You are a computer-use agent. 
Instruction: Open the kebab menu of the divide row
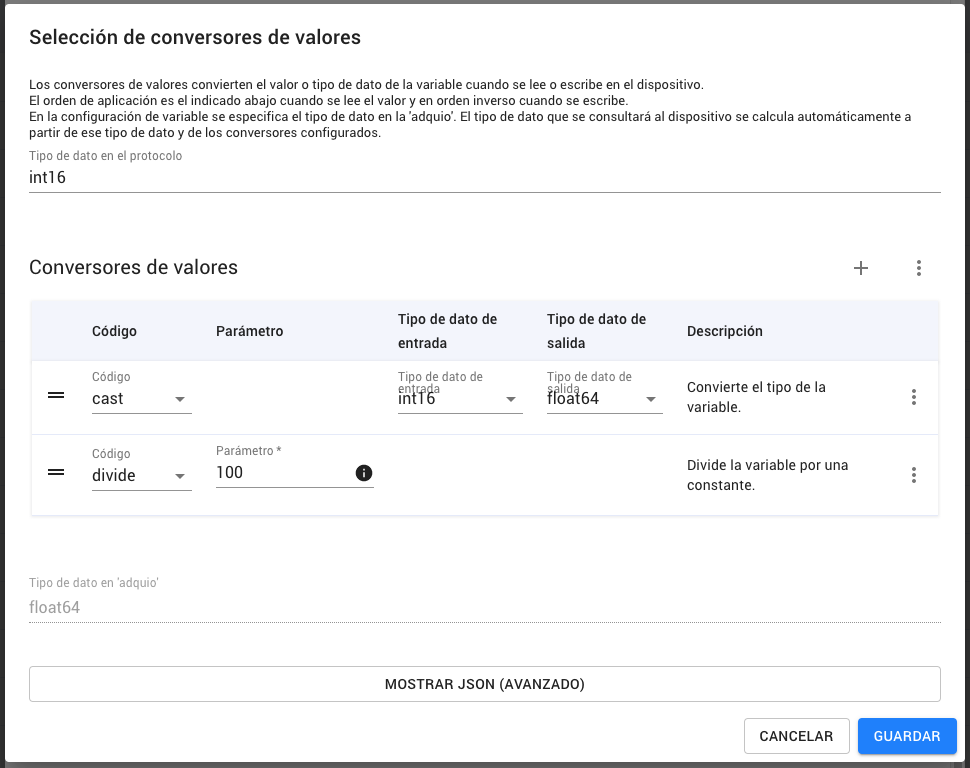coord(913,475)
